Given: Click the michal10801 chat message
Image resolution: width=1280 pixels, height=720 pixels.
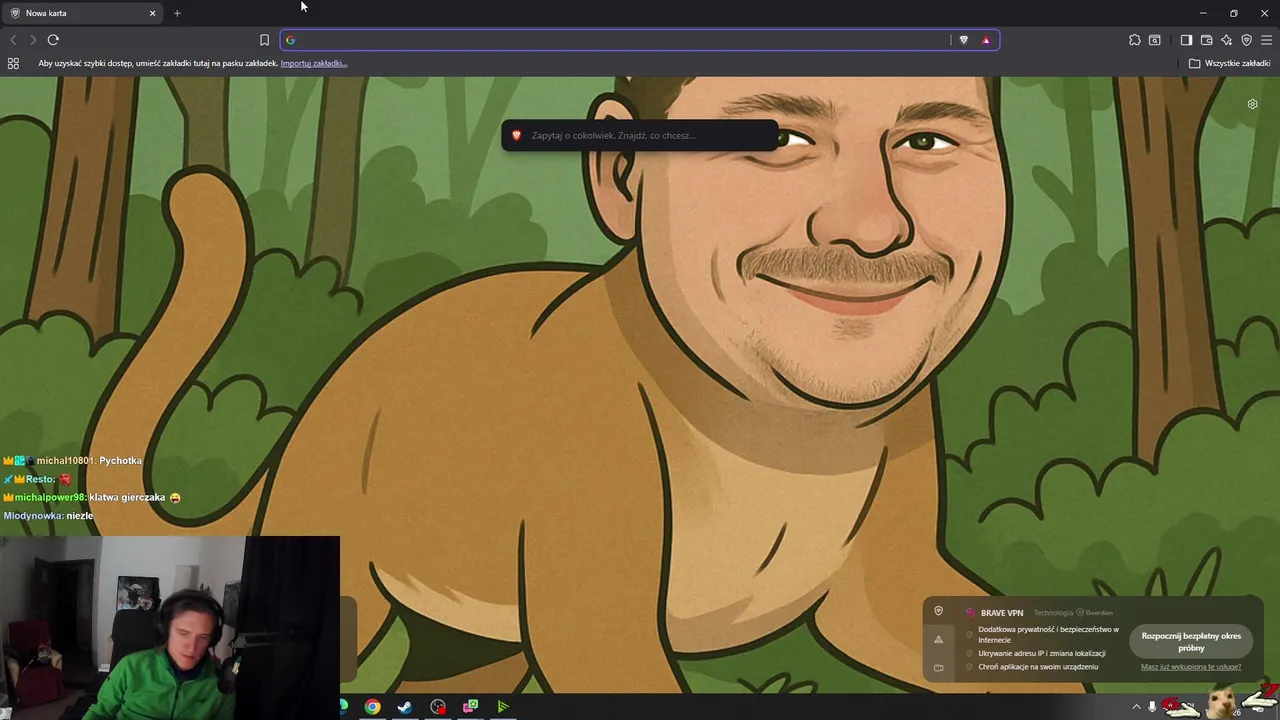Looking at the screenshot, I should tap(73, 461).
